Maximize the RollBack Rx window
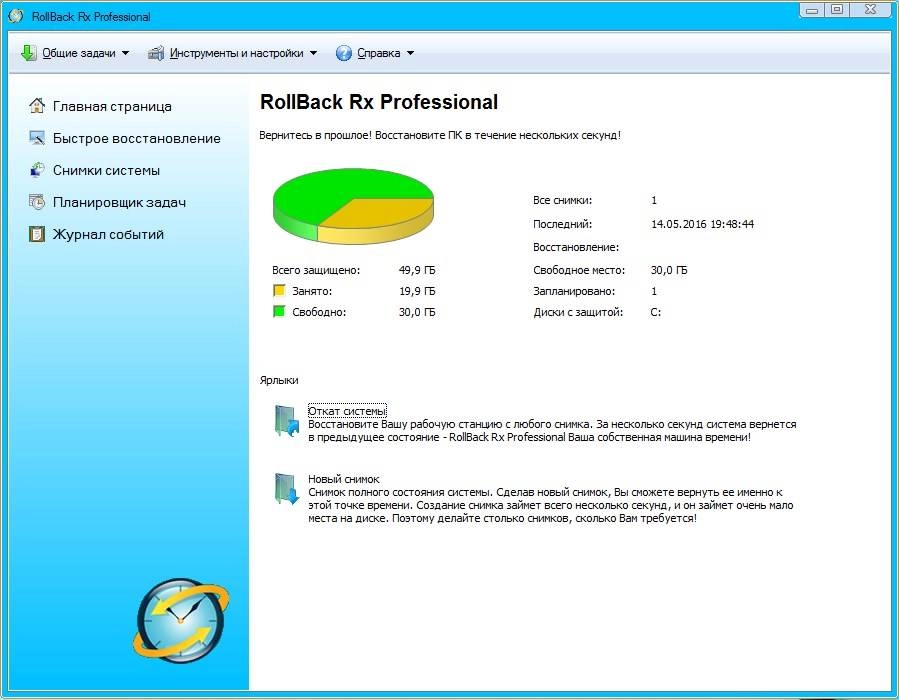899x700 pixels. tap(837, 10)
